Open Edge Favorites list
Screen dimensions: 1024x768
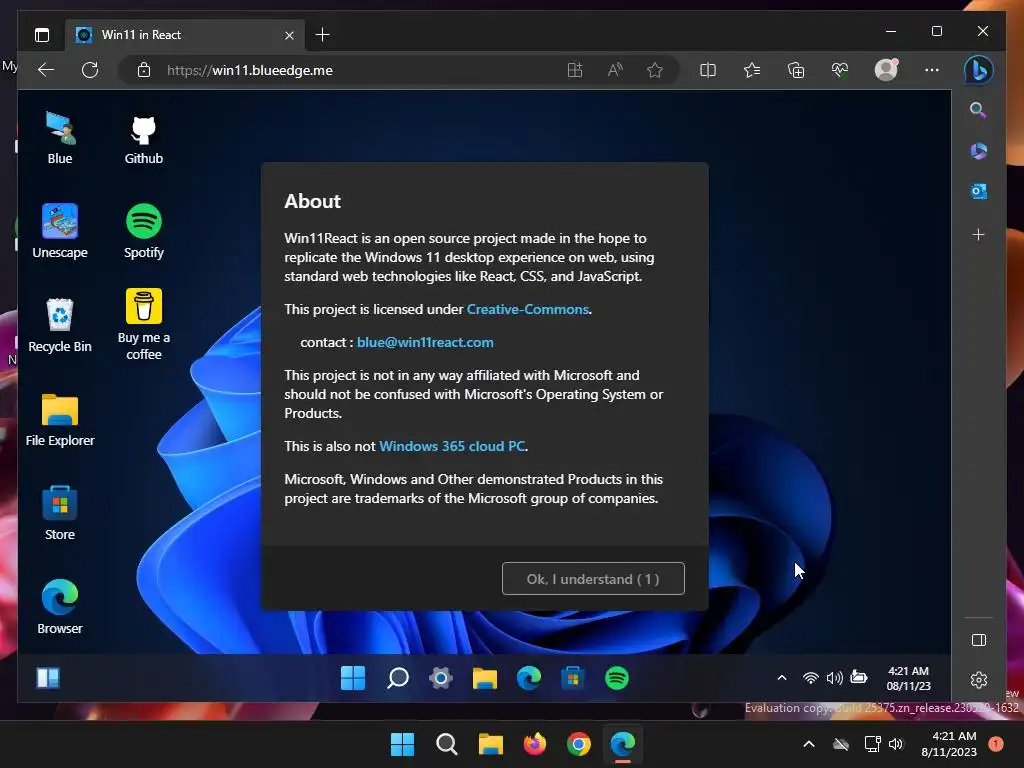tap(752, 70)
